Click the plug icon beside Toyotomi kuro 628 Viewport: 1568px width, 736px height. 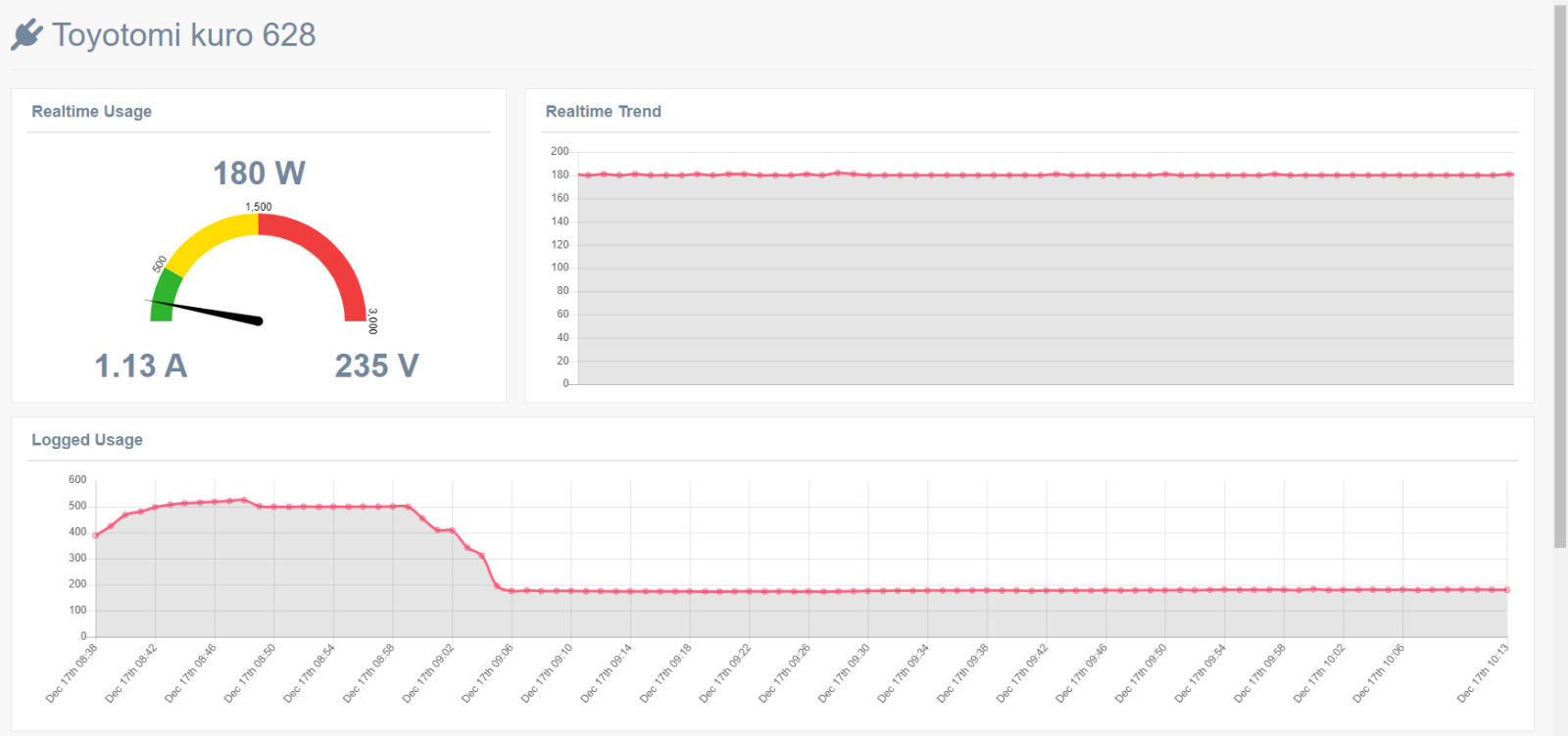click(26, 34)
